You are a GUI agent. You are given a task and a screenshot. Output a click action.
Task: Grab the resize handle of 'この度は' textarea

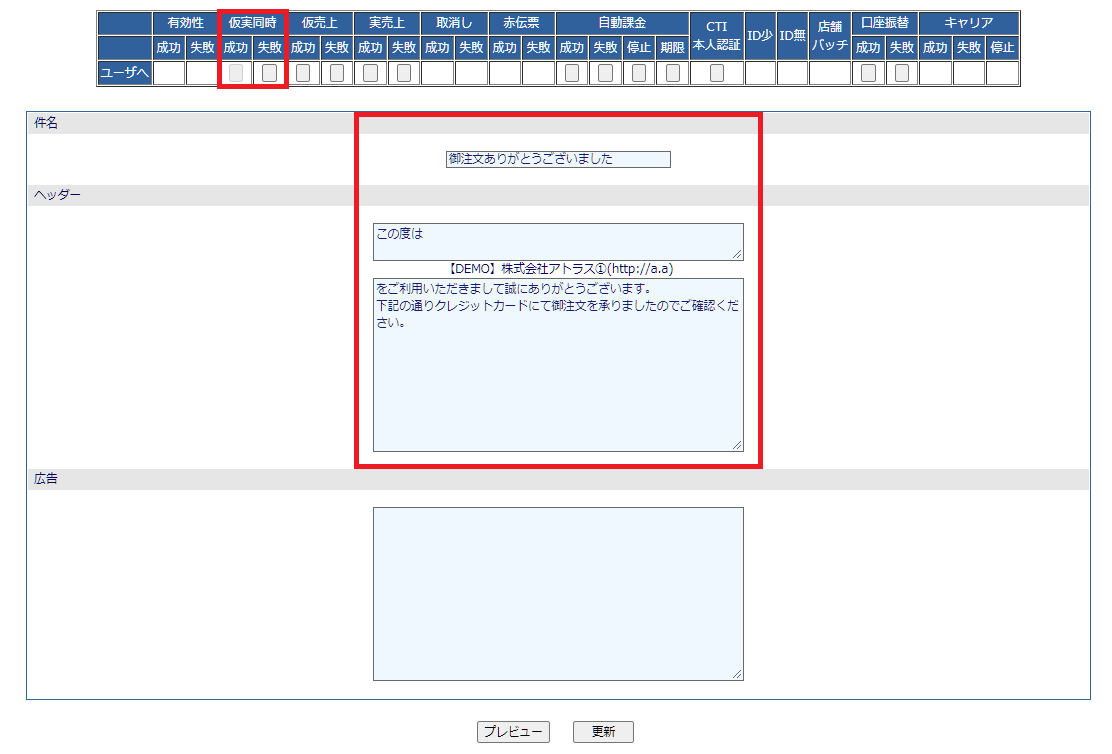point(738,254)
